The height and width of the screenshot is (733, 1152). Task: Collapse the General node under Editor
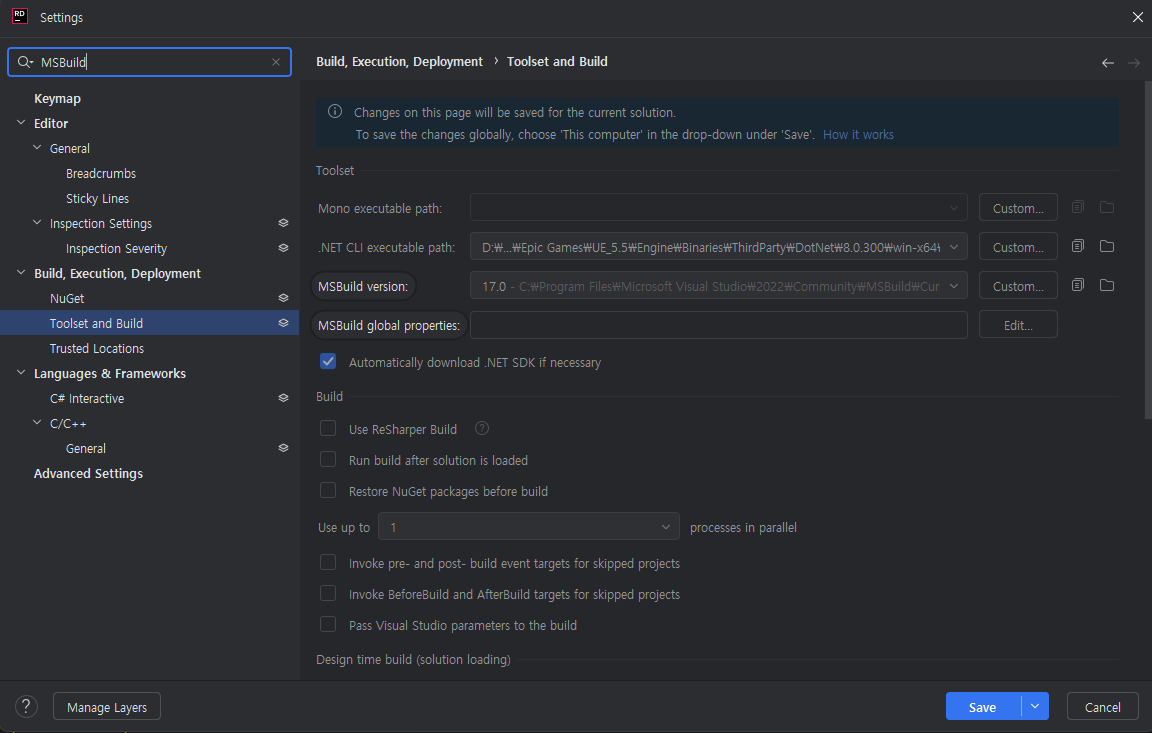(x=37, y=148)
